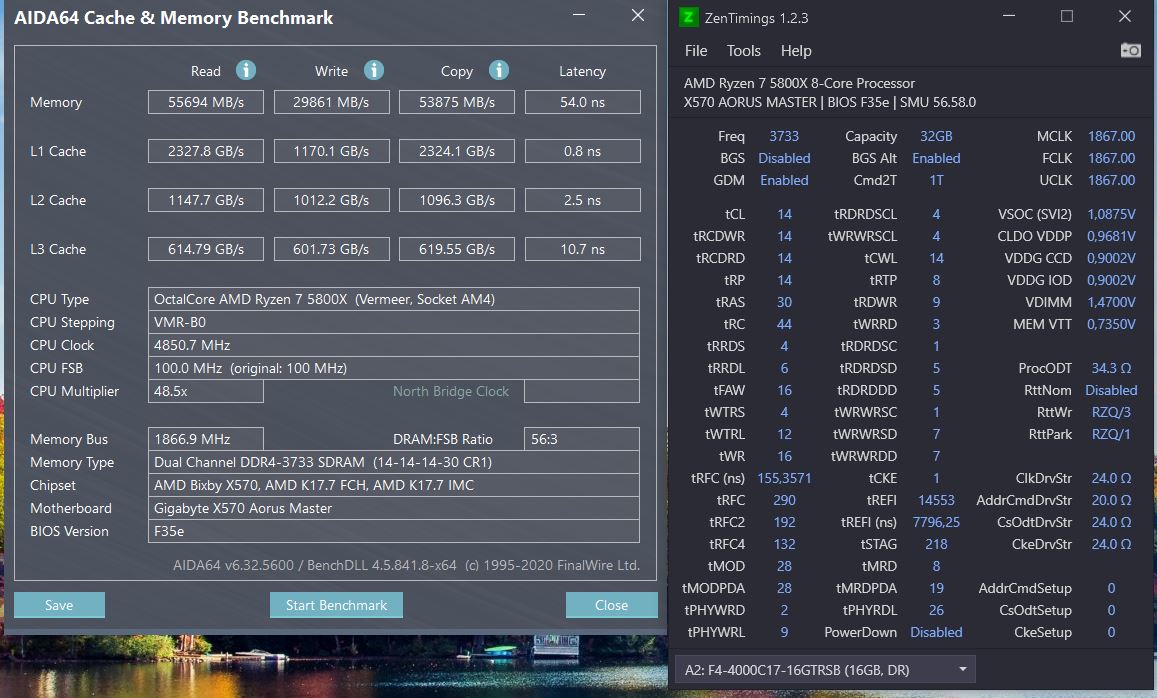Click the tREFI value 14553
1157x698 pixels.
click(x=936, y=500)
